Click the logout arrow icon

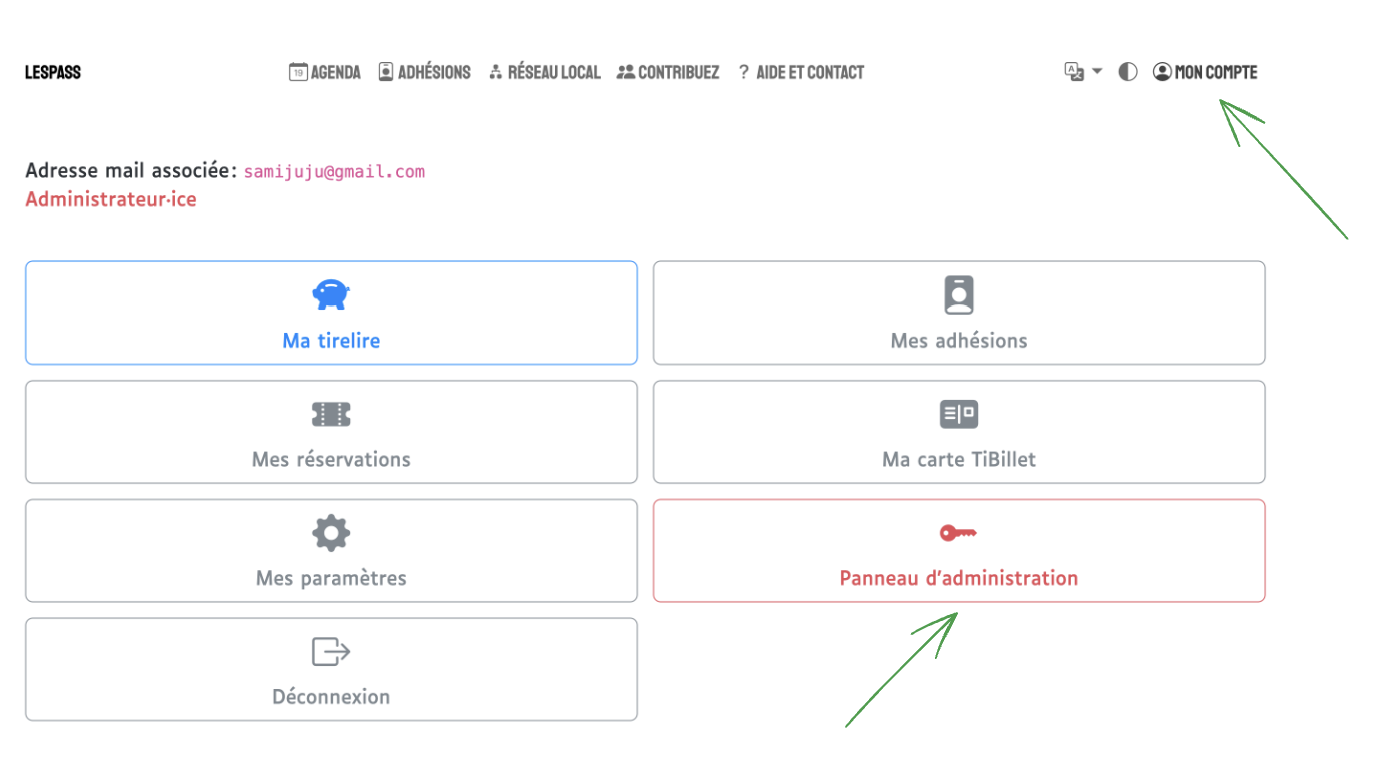coord(331,652)
